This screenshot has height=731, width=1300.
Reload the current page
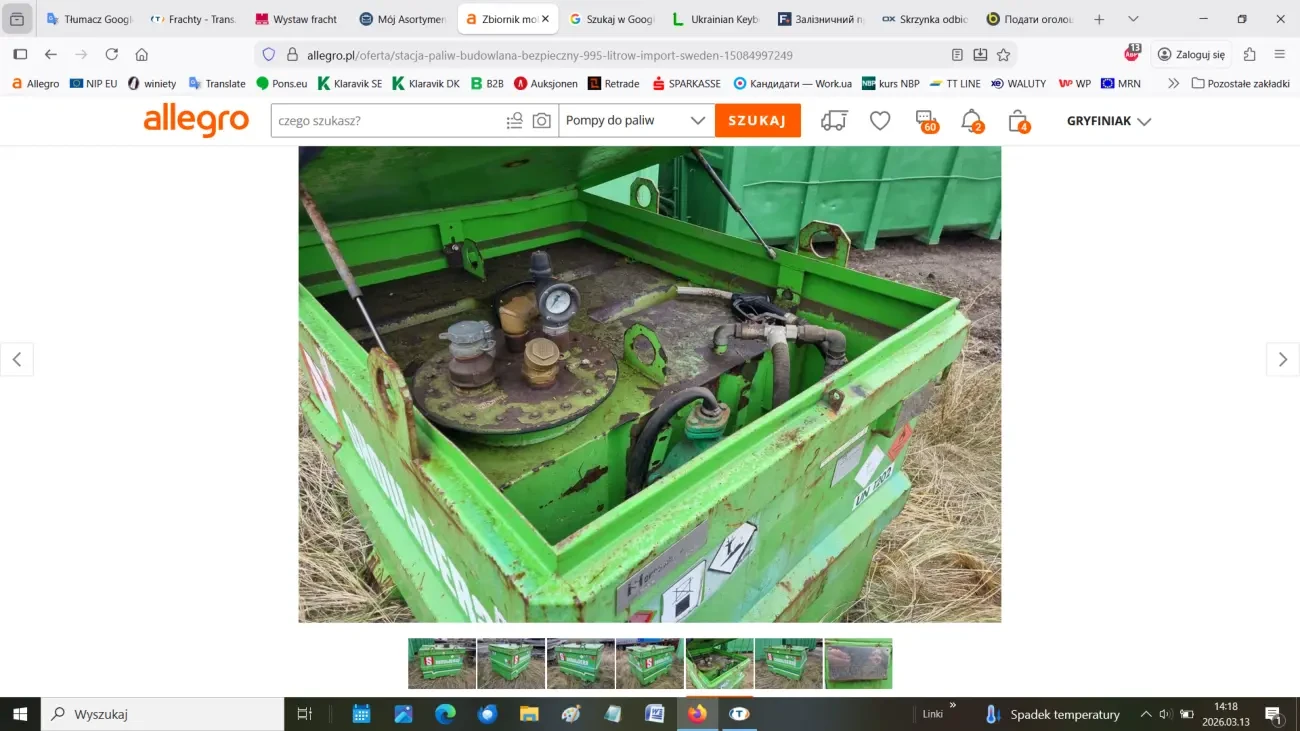pyautogui.click(x=112, y=54)
